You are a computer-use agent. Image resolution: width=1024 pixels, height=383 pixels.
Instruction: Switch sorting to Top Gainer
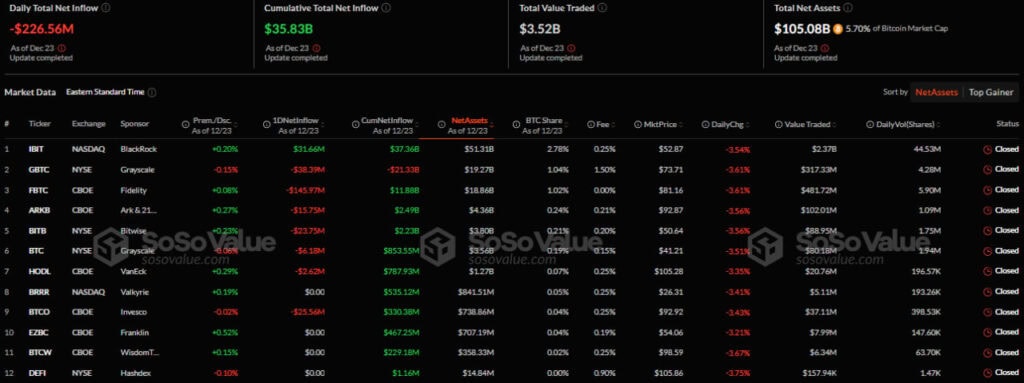click(x=991, y=92)
